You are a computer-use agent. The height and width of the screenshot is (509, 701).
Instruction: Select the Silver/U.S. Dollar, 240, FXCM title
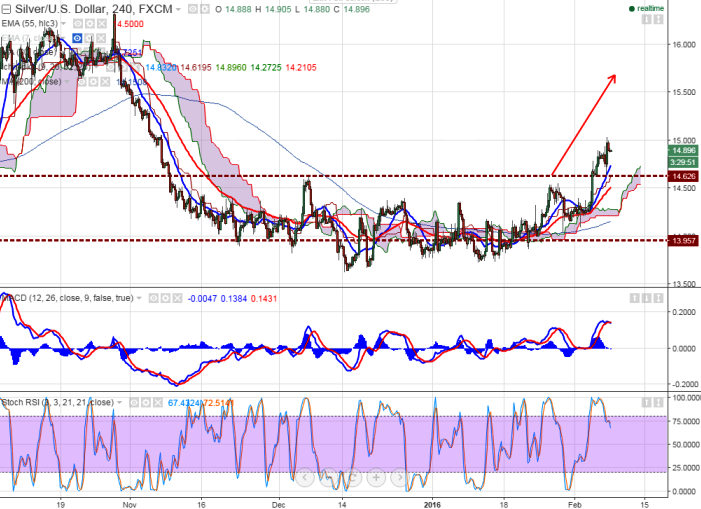[94, 9]
